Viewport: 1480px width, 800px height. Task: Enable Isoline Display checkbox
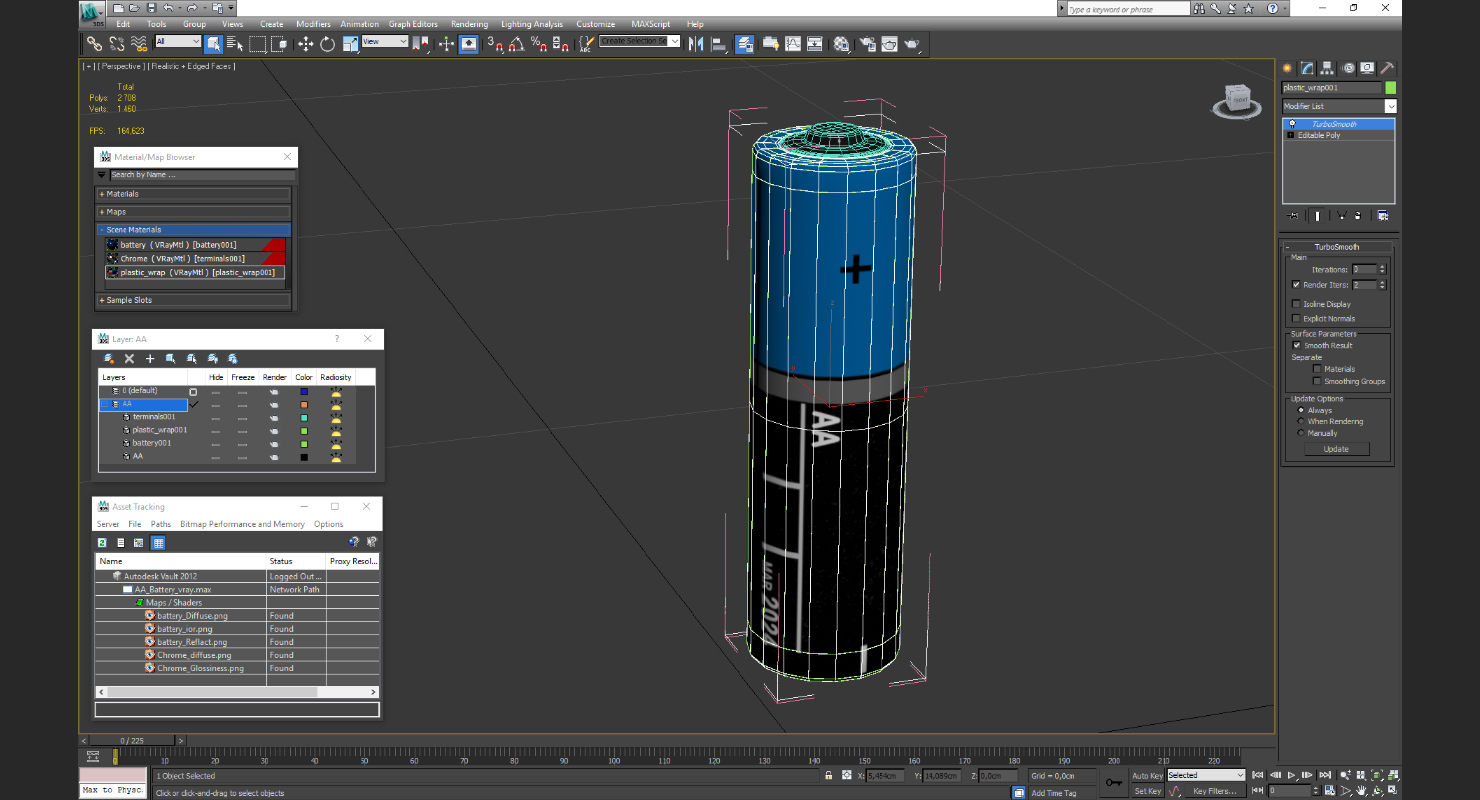click(1297, 304)
